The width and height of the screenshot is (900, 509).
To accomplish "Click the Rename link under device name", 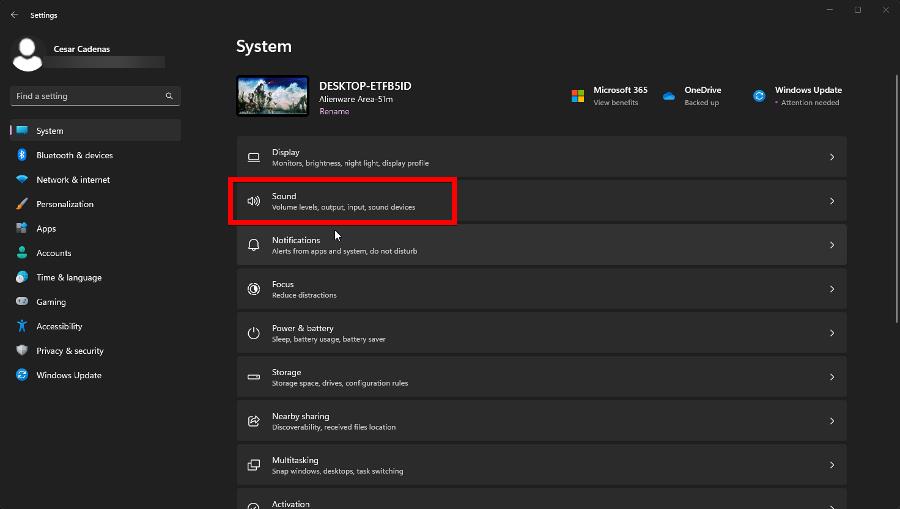I will click(x=334, y=111).
